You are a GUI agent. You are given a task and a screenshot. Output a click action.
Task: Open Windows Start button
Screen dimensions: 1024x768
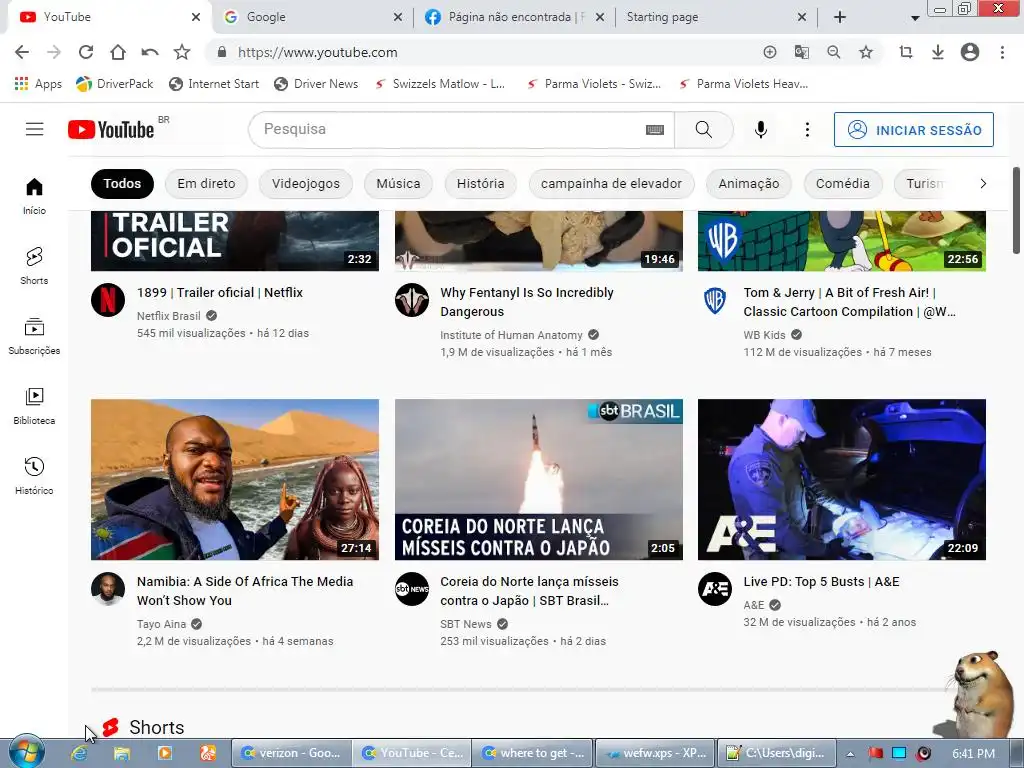click(26, 752)
